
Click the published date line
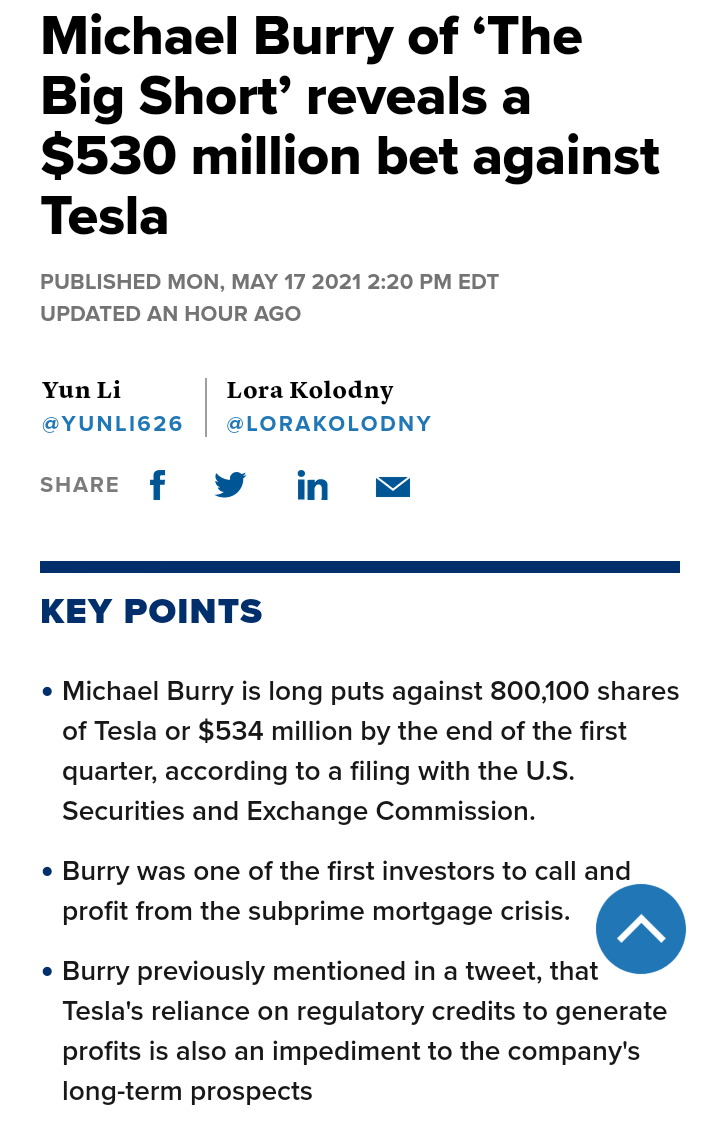(269, 282)
